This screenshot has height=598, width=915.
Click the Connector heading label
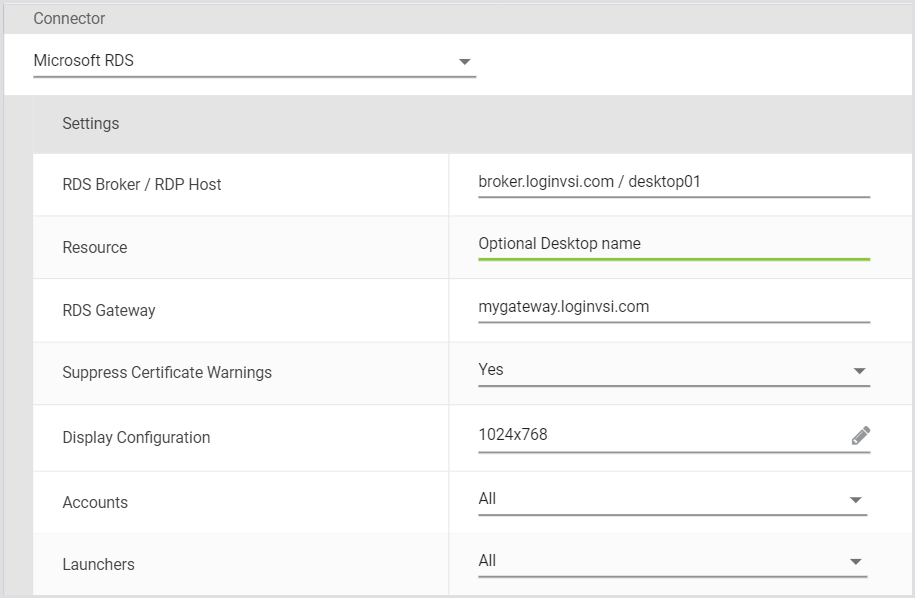click(x=69, y=19)
